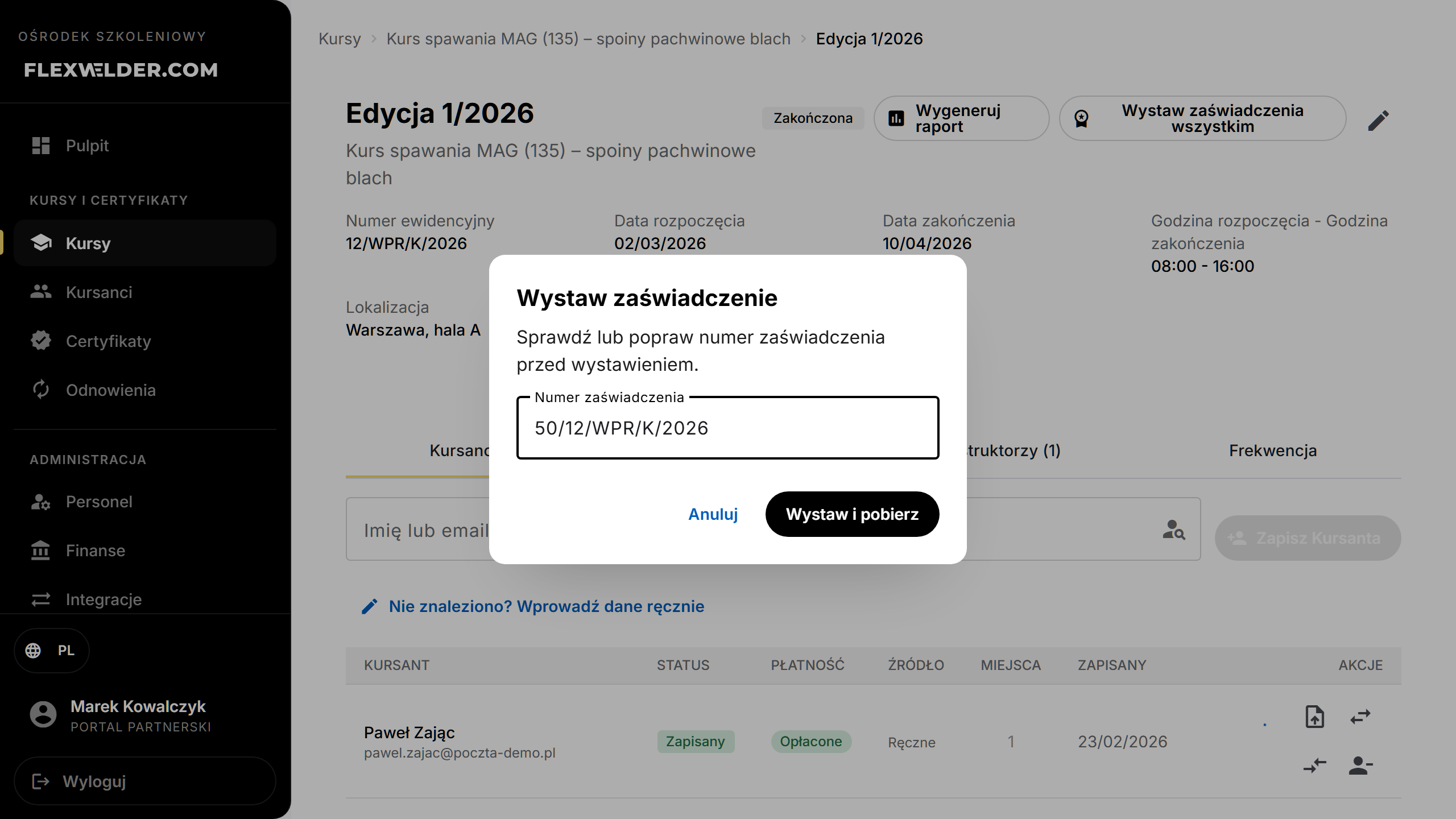
Task: Click the upload document icon for Paweł Zając
Action: tap(1314, 717)
